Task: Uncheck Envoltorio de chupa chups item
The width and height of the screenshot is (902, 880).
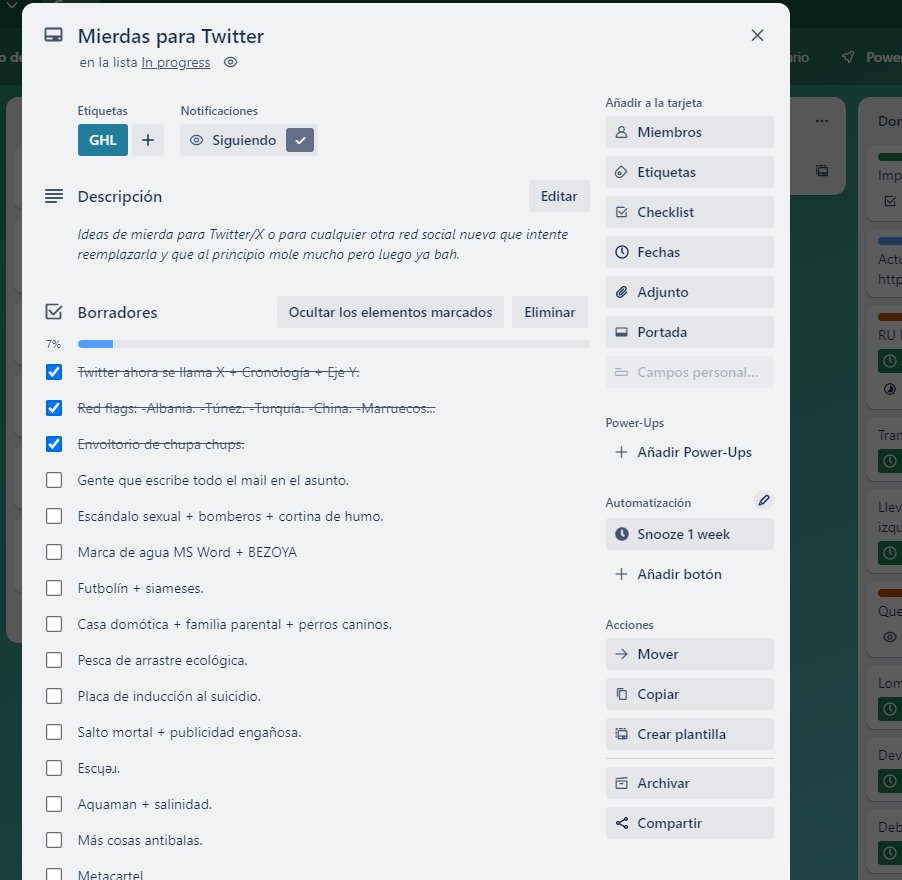Action: [54, 444]
